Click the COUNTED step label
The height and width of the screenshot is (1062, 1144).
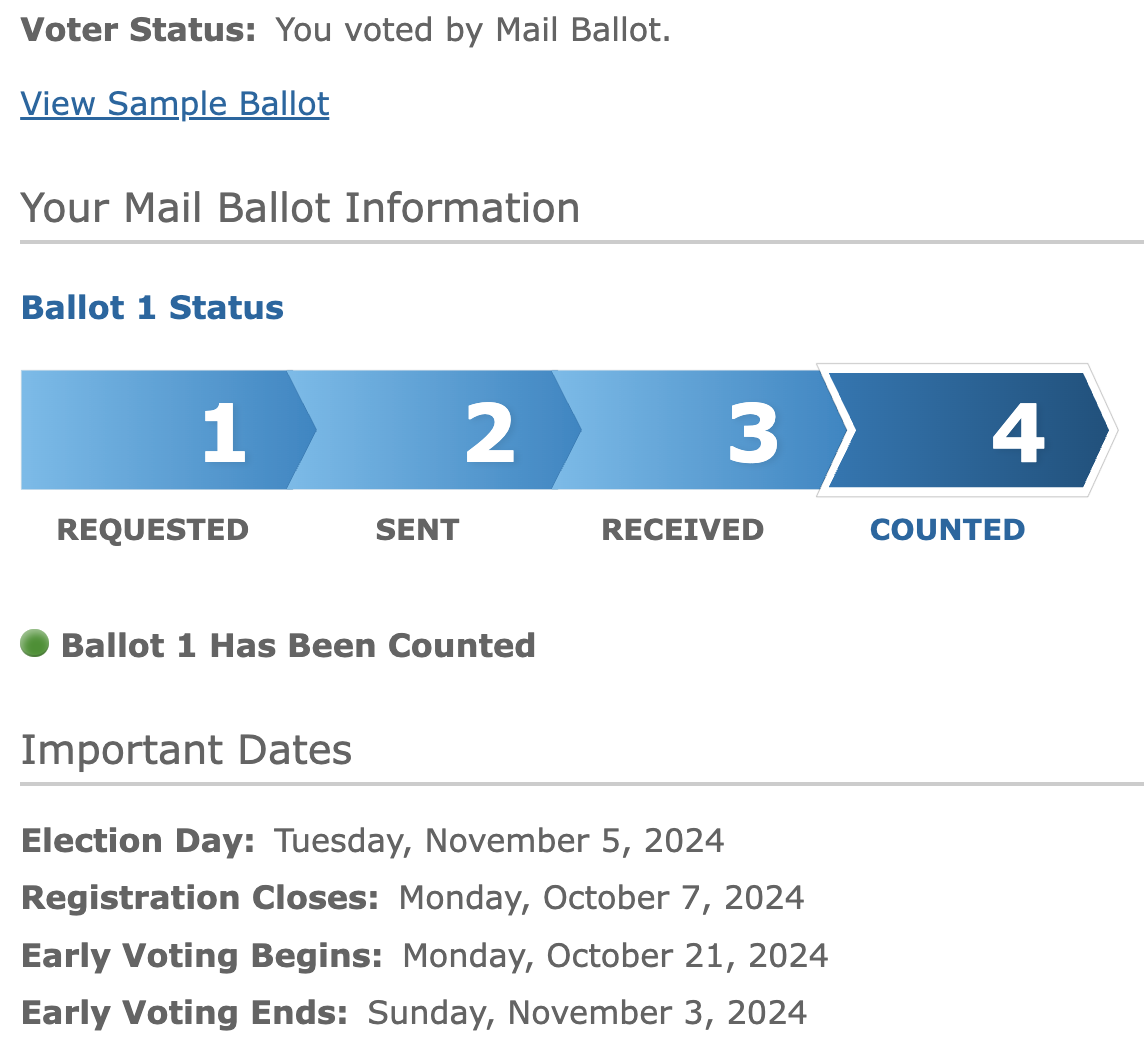tap(948, 530)
